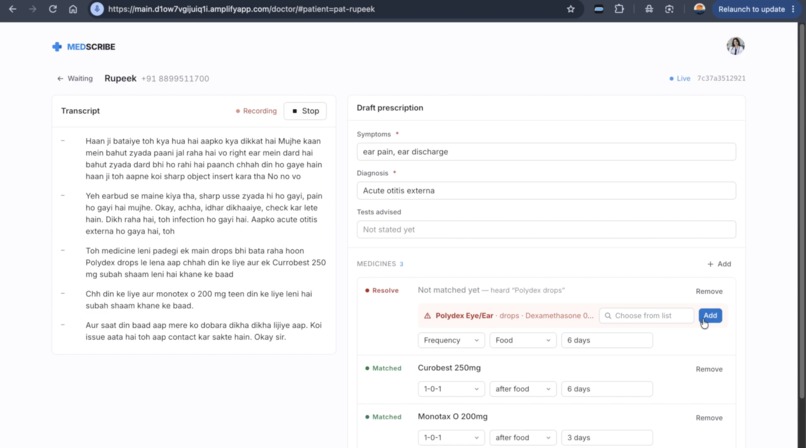Open the after food dropdown for Monotax O
This screenshot has height=448, width=806.
[523, 438]
